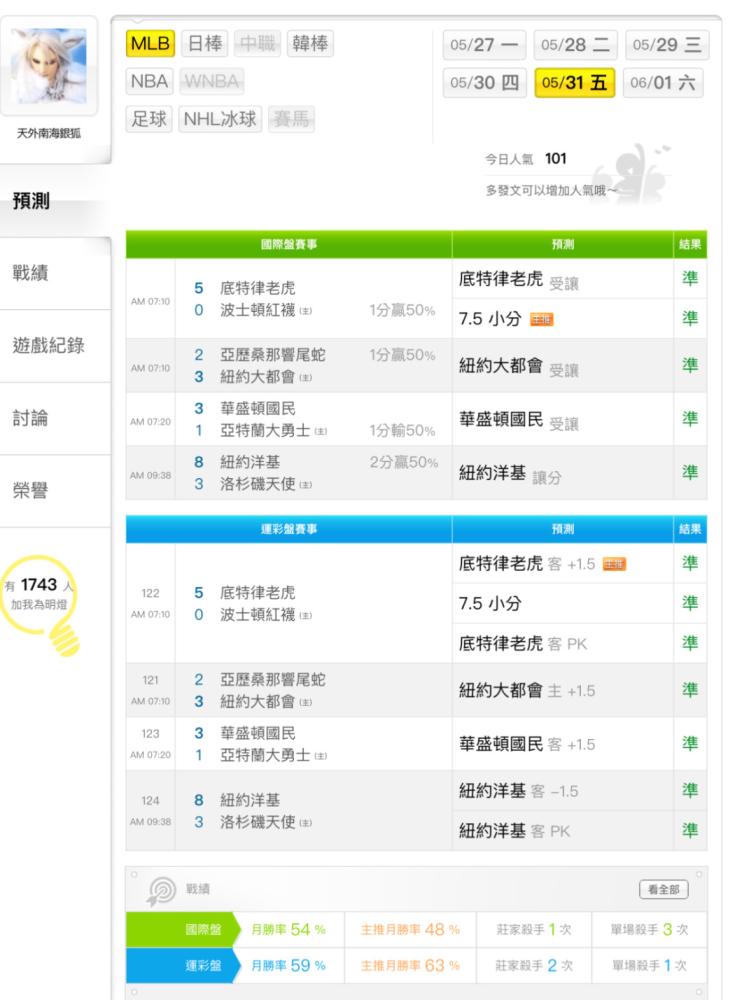756x1000 pixels.
Task: Open the 足球 tab
Action: point(149,119)
